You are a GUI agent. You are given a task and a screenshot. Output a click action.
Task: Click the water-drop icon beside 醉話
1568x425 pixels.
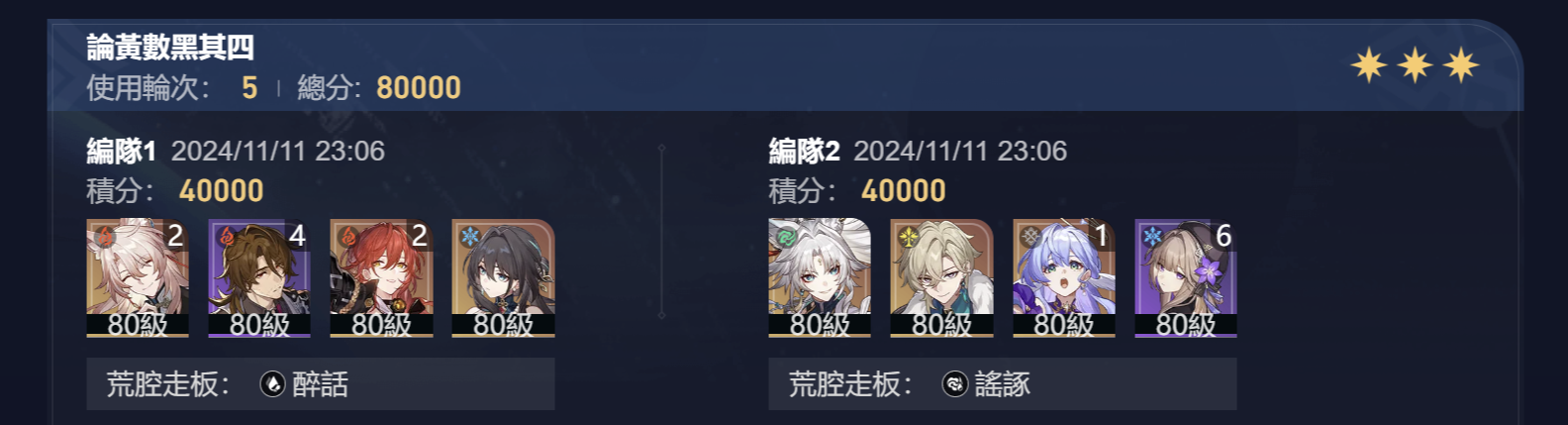[272, 384]
